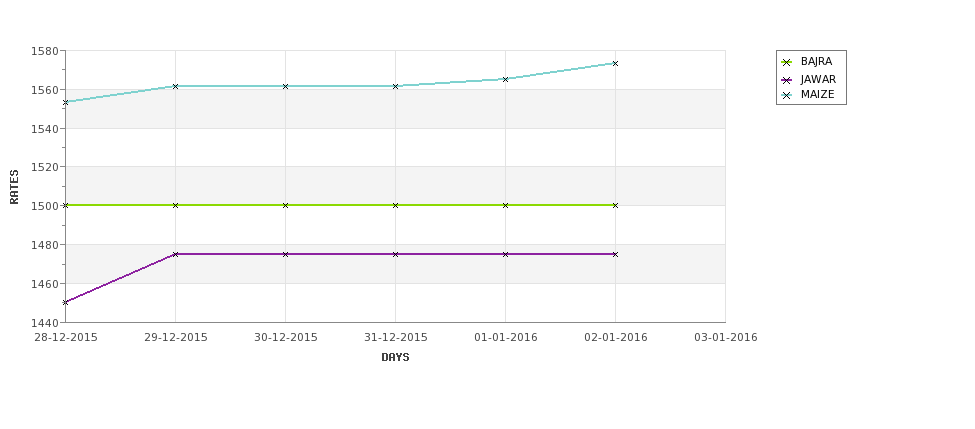Click the JAWAR legend label
The height and width of the screenshot is (429, 975).
pyautogui.click(x=818, y=80)
